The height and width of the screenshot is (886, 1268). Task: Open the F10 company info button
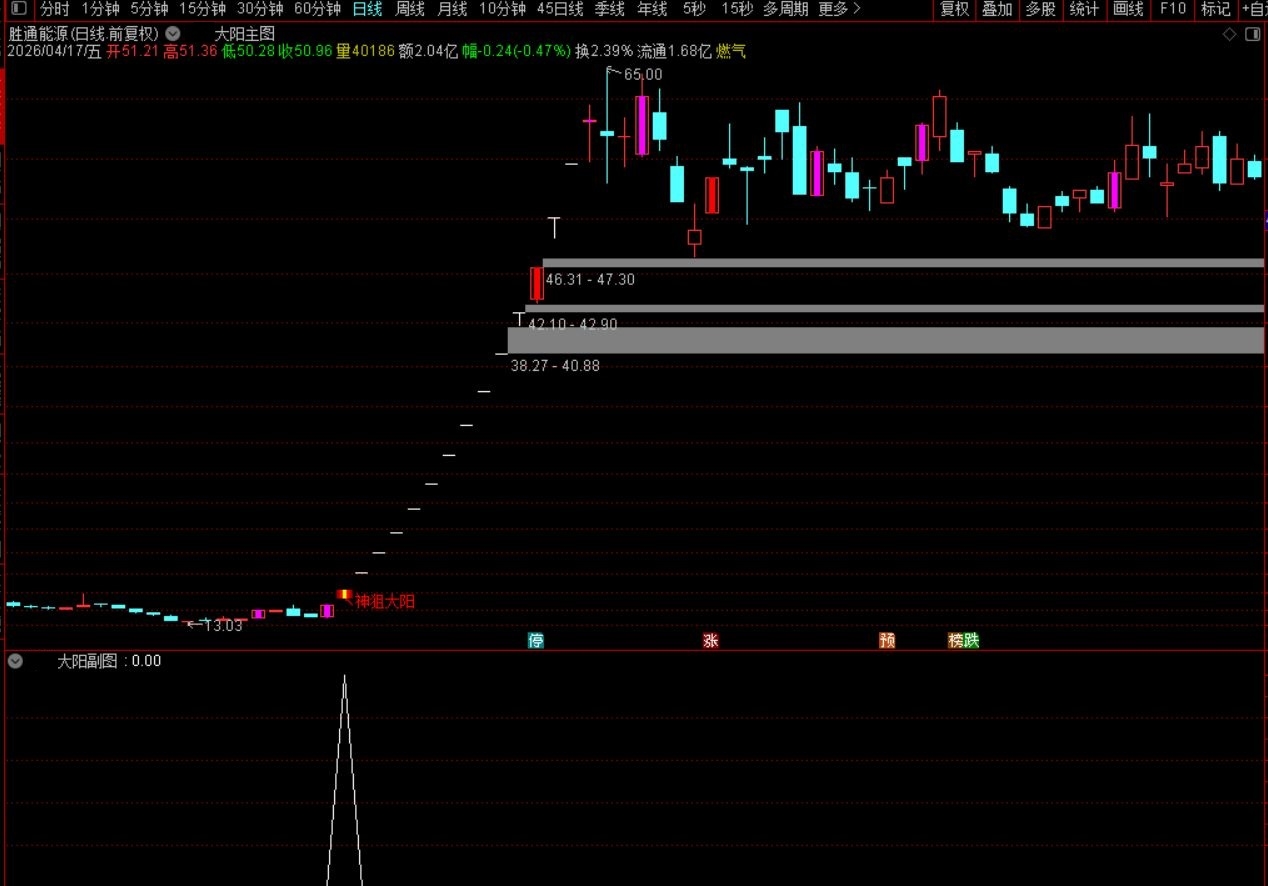(x=1172, y=9)
